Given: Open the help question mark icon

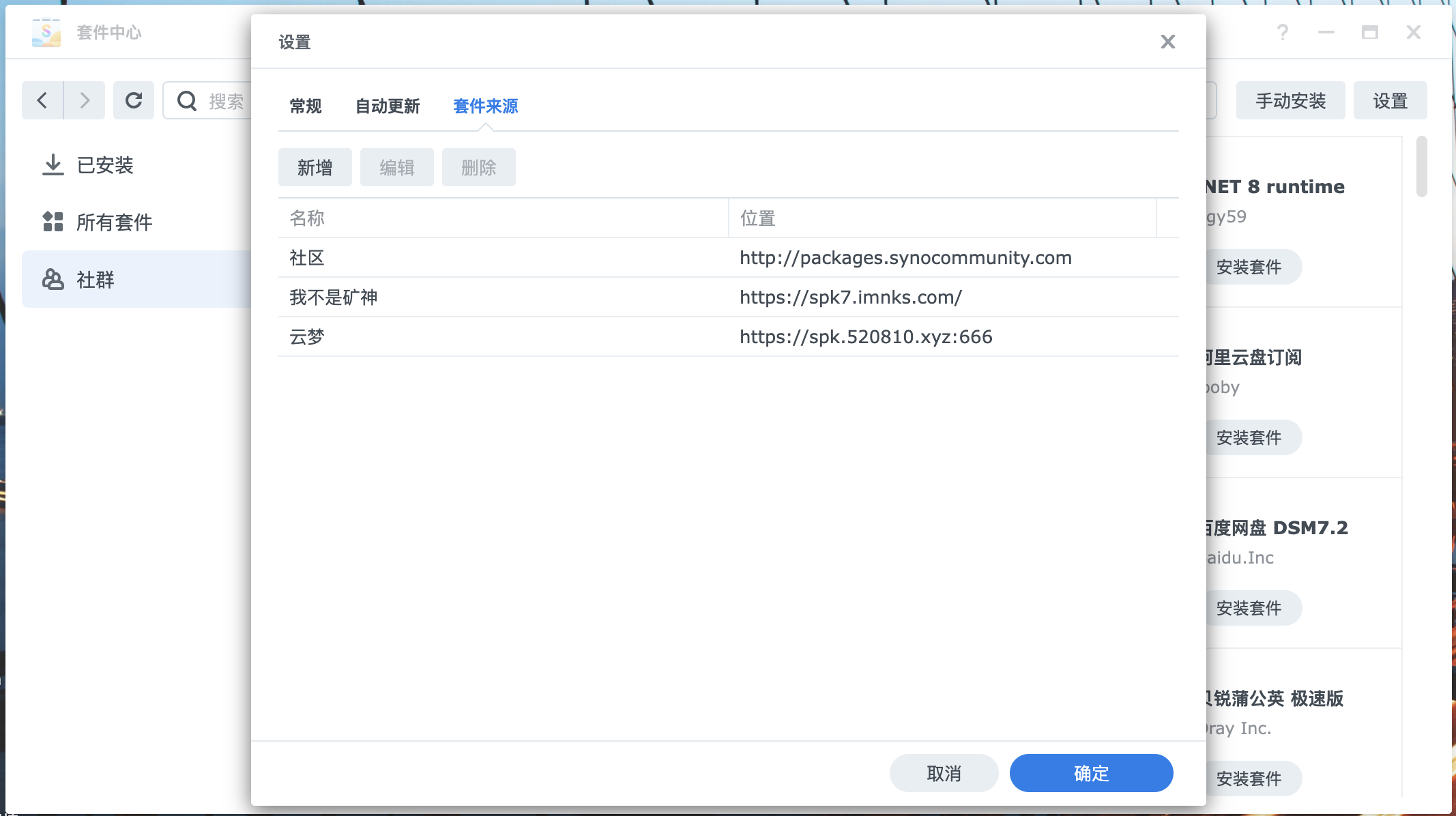Looking at the screenshot, I should point(1282,32).
